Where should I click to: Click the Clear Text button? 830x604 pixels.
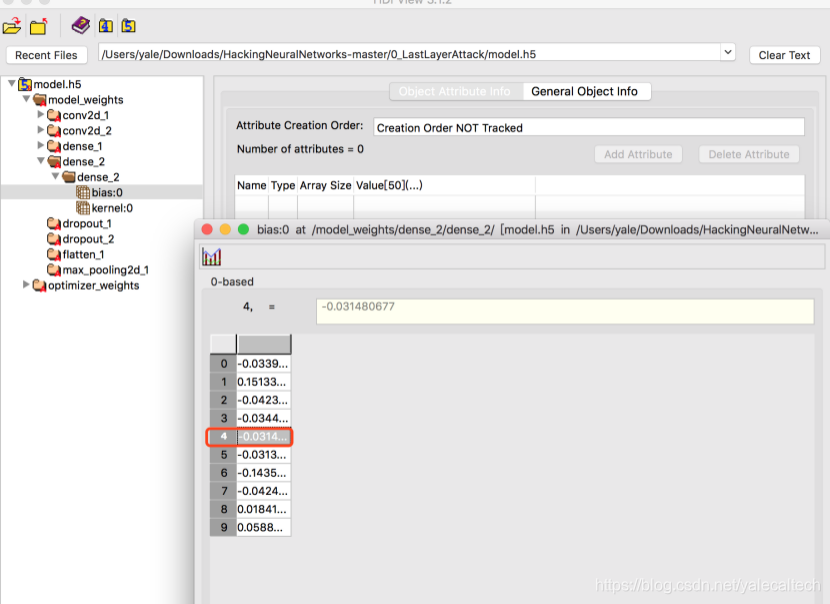pyautogui.click(x=784, y=55)
